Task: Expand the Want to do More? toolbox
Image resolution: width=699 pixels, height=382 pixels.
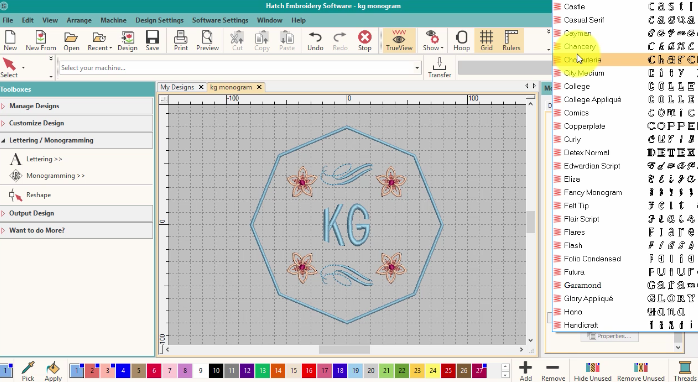Action: coord(76,230)
